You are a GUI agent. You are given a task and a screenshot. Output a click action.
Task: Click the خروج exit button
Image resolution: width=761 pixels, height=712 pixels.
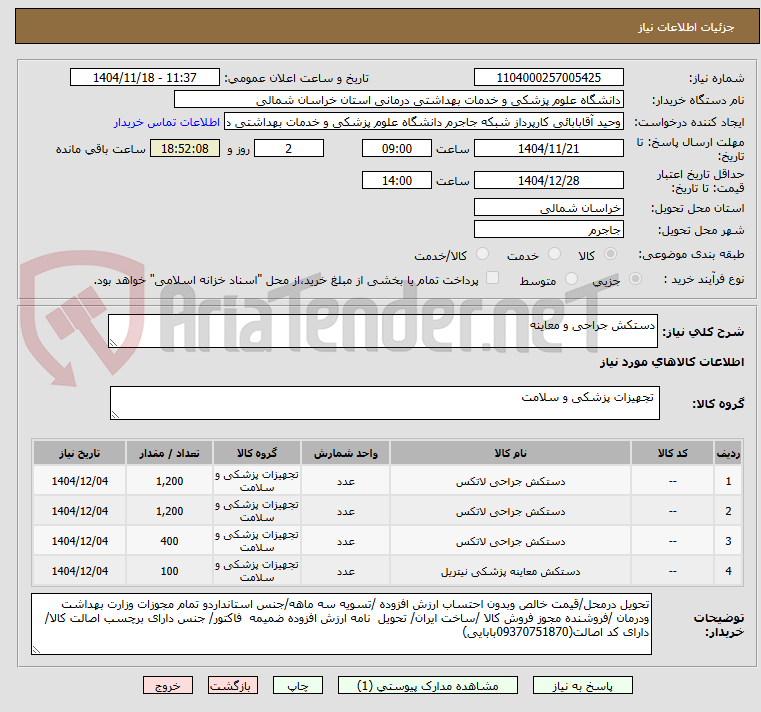tap(168, 686)
